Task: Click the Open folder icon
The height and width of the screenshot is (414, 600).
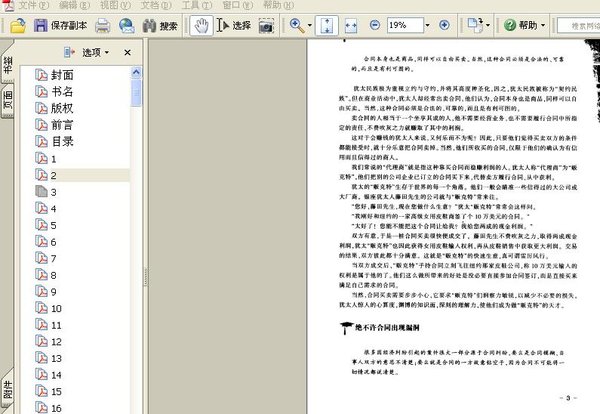Action: (x=17, y=25)
